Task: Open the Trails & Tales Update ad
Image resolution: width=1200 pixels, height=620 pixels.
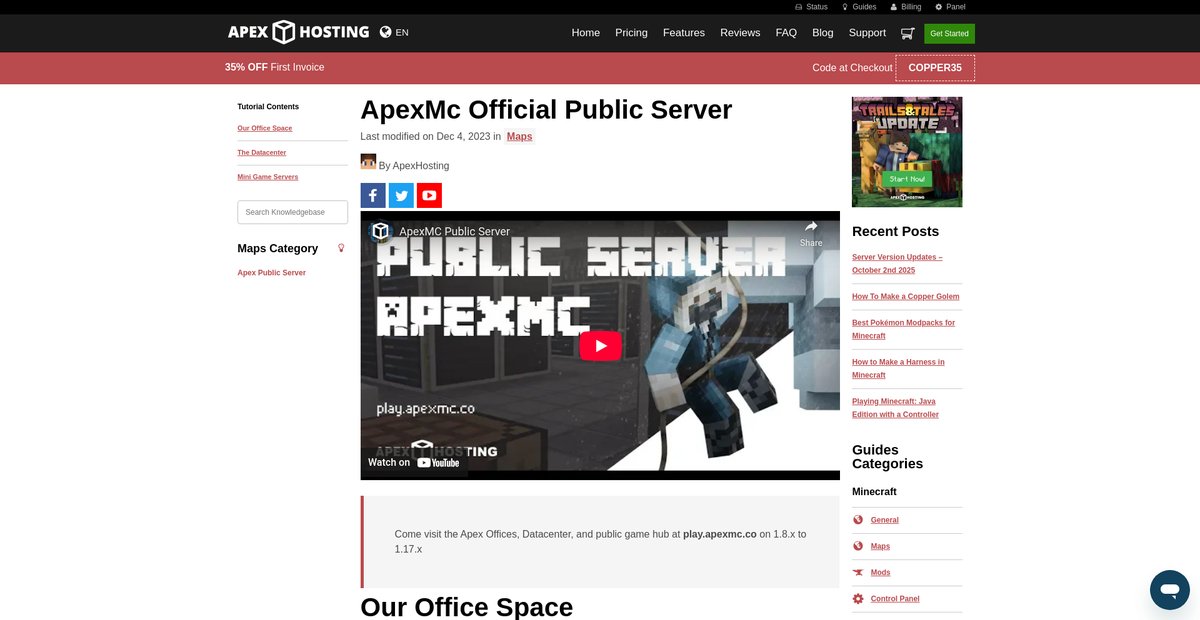Action: [907, 152]
